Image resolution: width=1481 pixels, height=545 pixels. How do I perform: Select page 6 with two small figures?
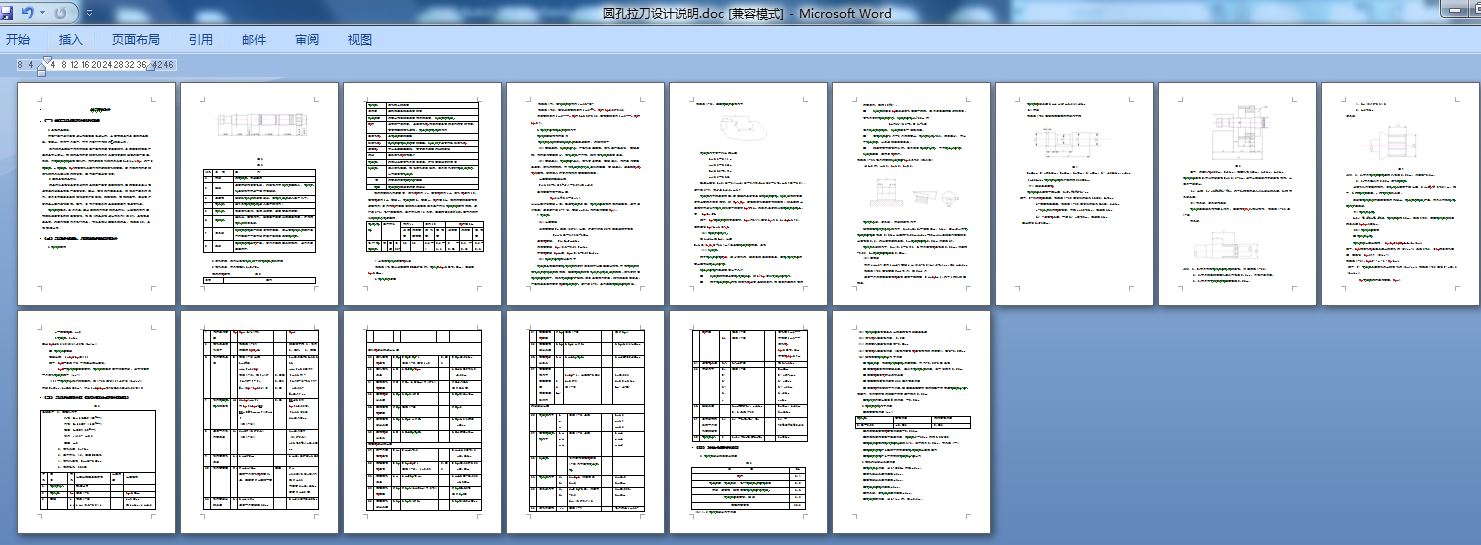point(911,194)
